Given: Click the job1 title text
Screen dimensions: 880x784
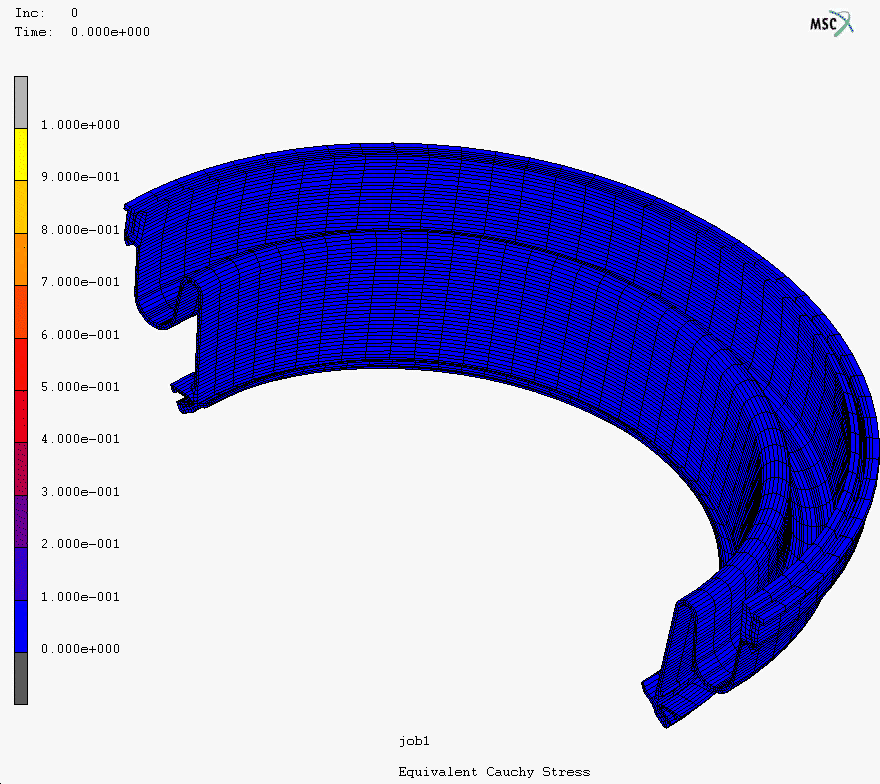Looking at the screenshot, I should coord(414,741).
